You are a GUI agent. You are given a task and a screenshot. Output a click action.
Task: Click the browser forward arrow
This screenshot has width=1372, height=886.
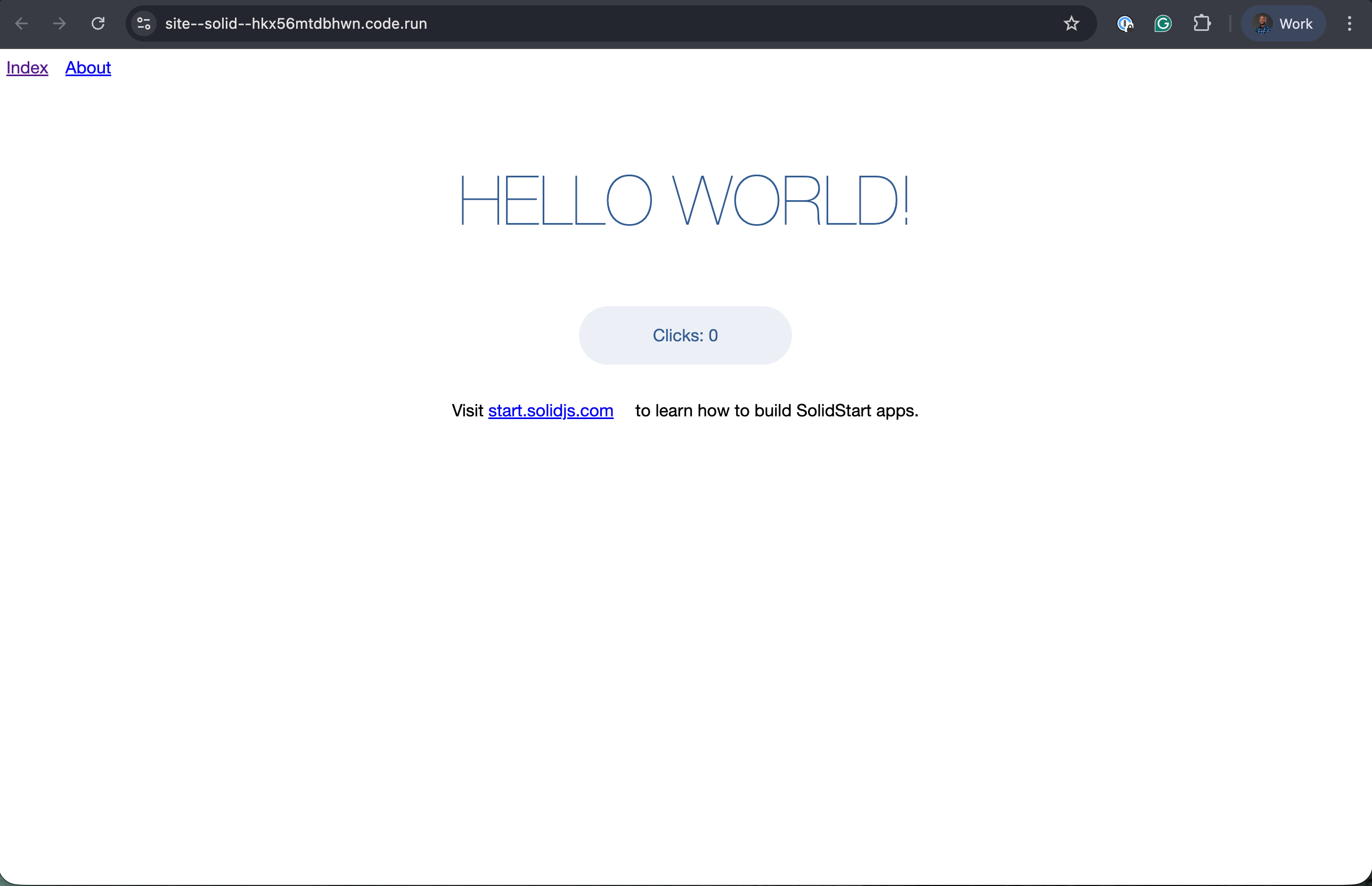tap(59, 23)
